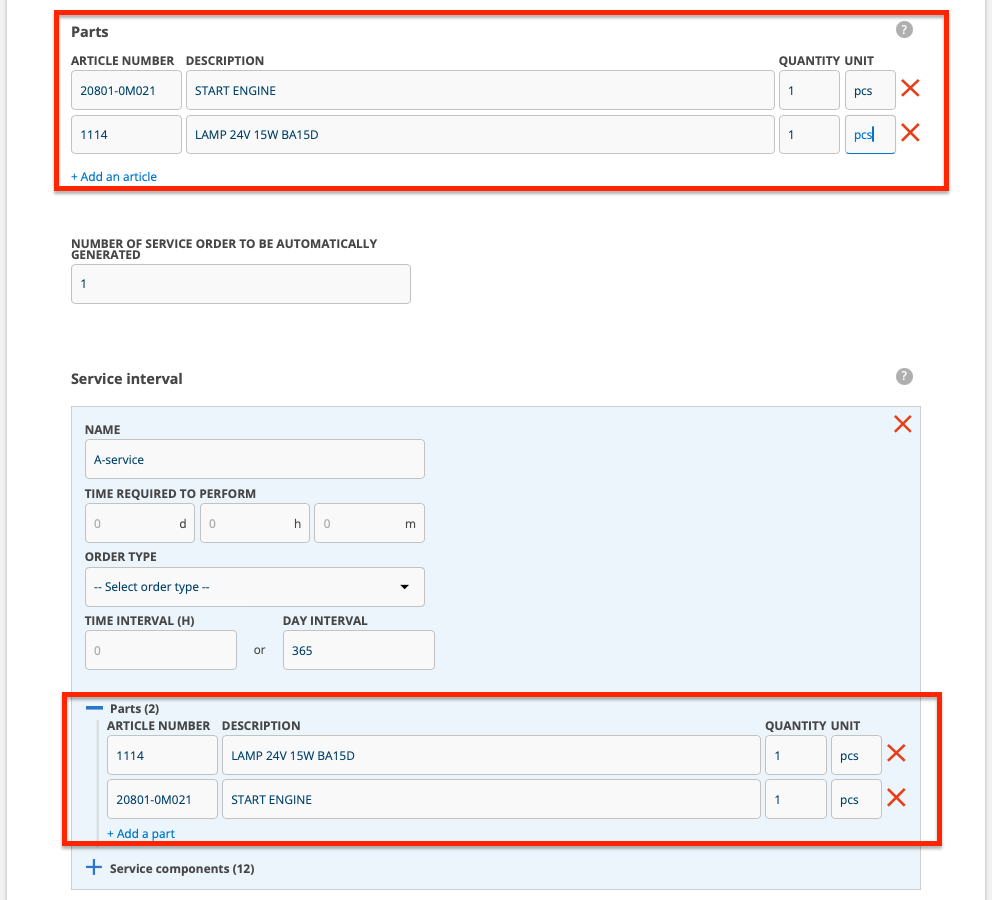This screenshot has height=900, width=992.
Task: Open help icon beside Service interval
Action: (904, 377)
